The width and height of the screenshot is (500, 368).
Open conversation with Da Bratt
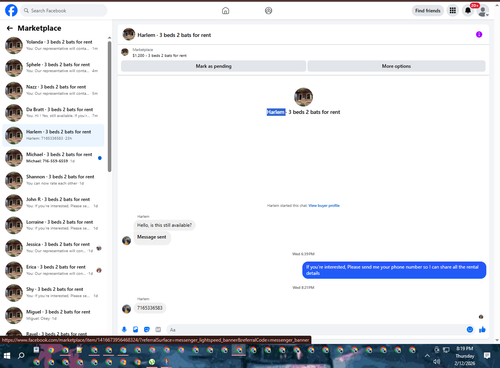click(53, 113)
